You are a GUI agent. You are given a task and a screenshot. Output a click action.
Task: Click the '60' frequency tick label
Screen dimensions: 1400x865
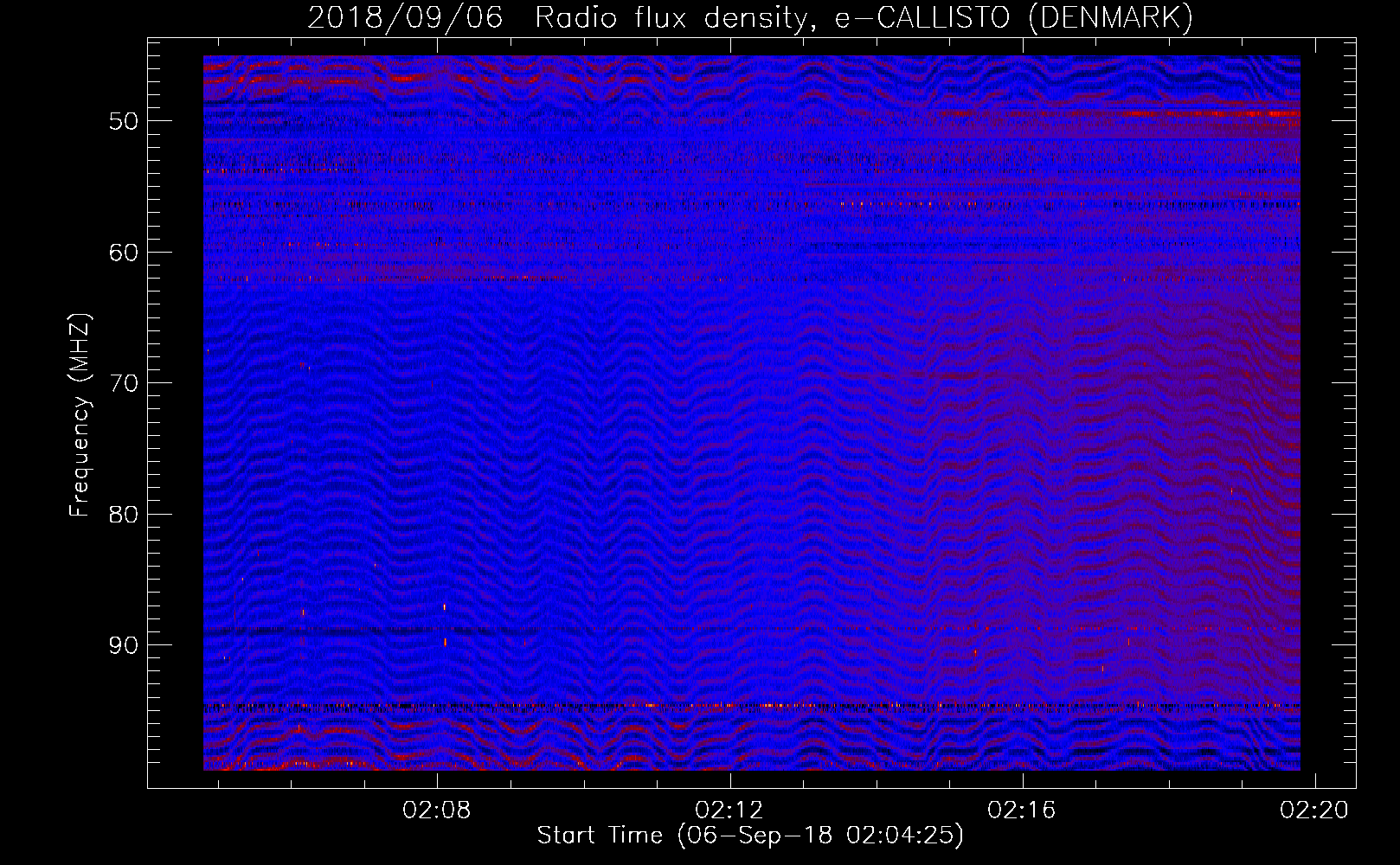coord(124,253)
